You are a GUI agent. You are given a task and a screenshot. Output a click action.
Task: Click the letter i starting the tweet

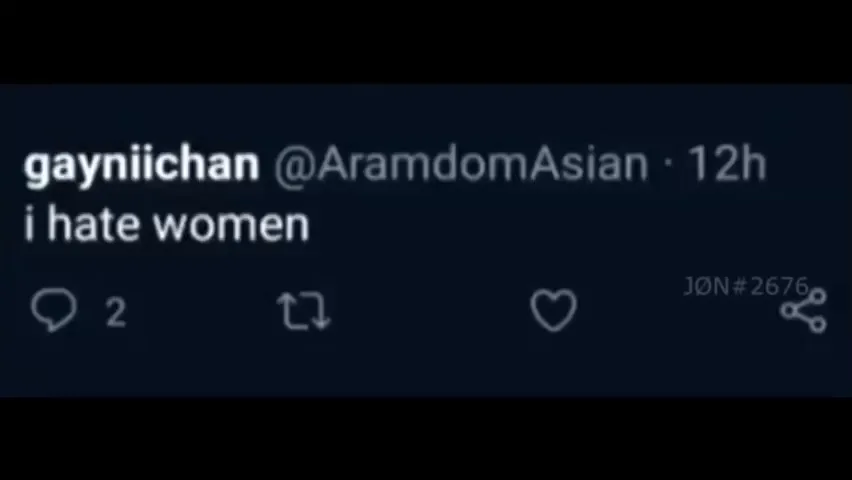(29, 224)
